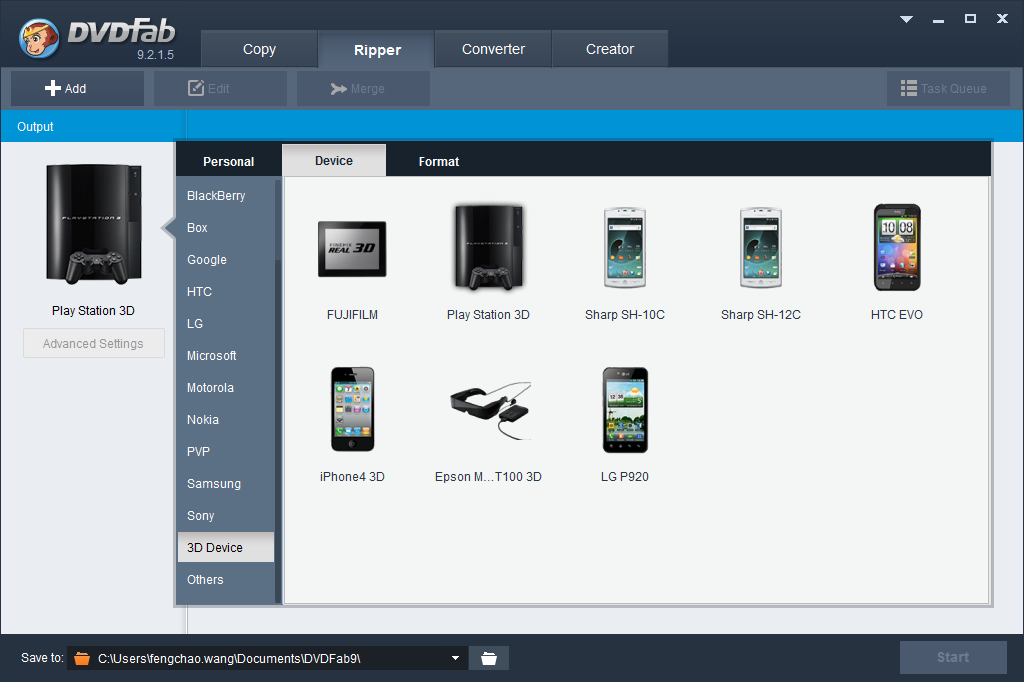Switch to the Converter module tab
Image resolution: width=1024 pixels, height=682 pixels.
tap(493, 49)
